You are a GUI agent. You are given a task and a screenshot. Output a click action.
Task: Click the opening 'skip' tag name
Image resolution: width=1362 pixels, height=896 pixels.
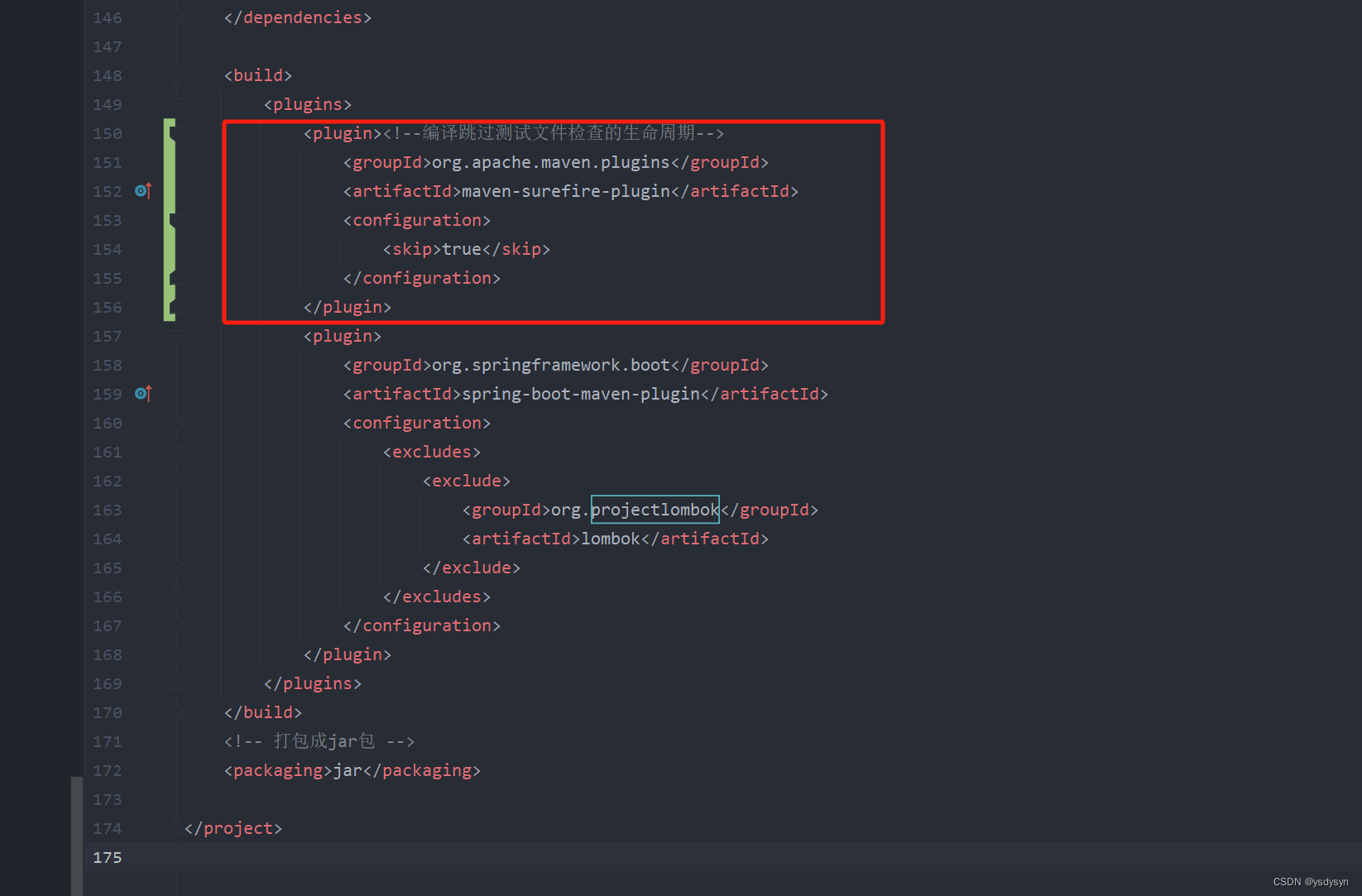pyautogui.click(x=412, y=249)
